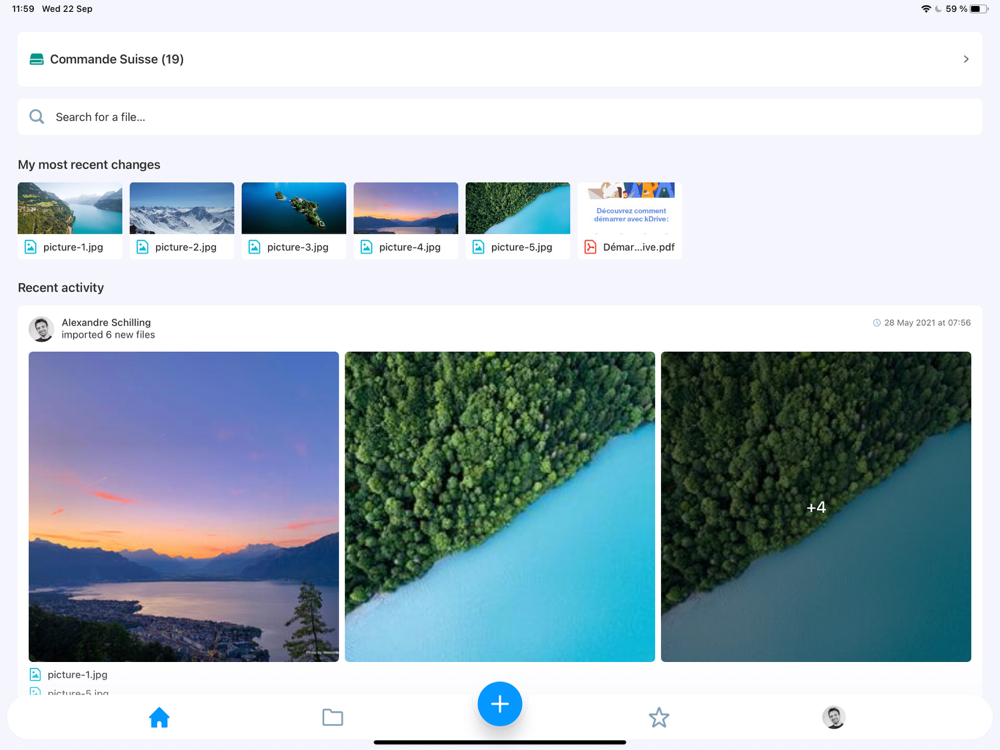Open the middle forest and lake activity image
Screen dimensions: 1000x750
499,506
